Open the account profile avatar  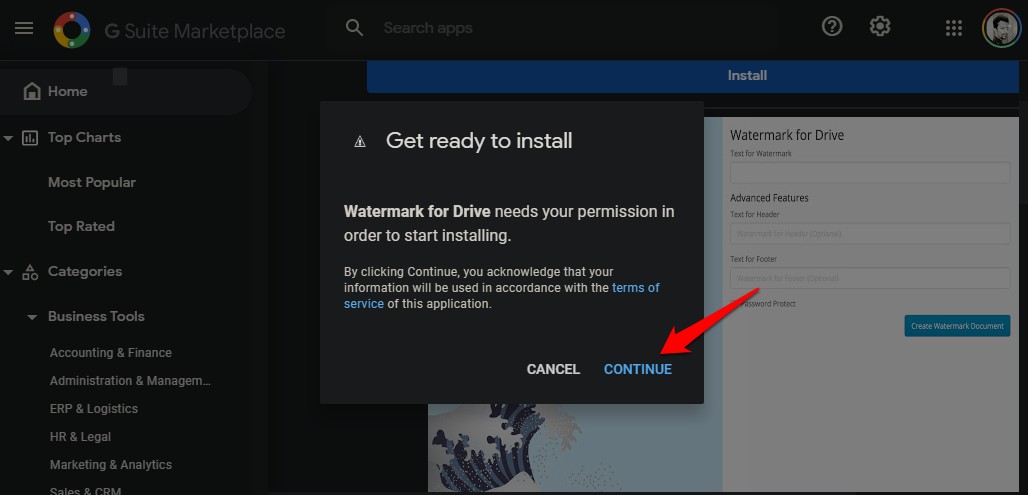tap(1001, 28)
